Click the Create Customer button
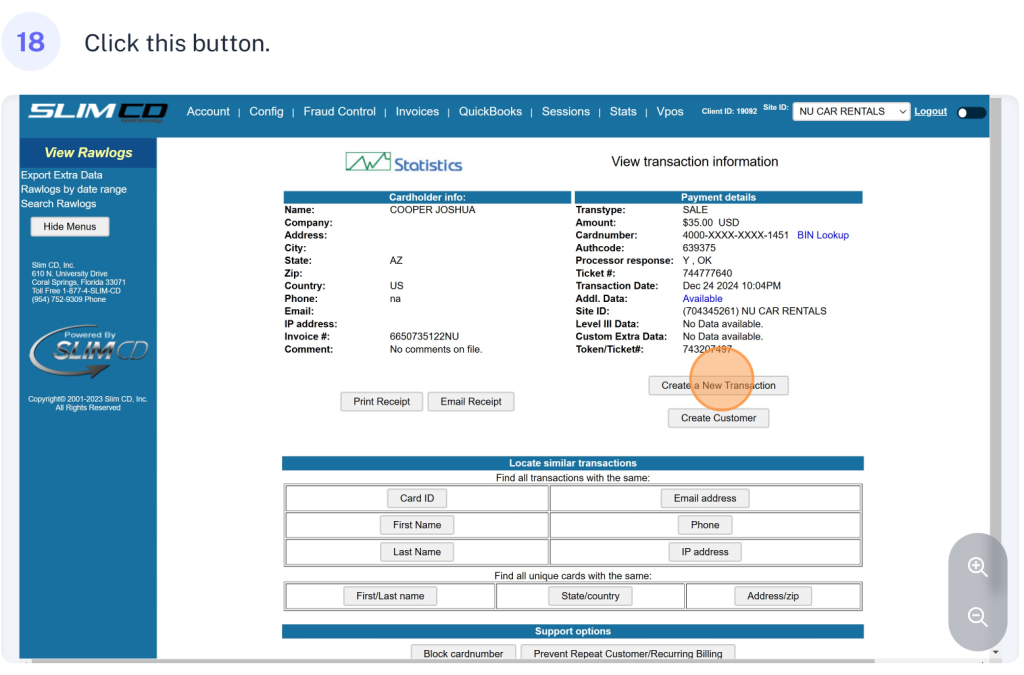Screen dimensions: 1024x675 click(x=718, y=418)
